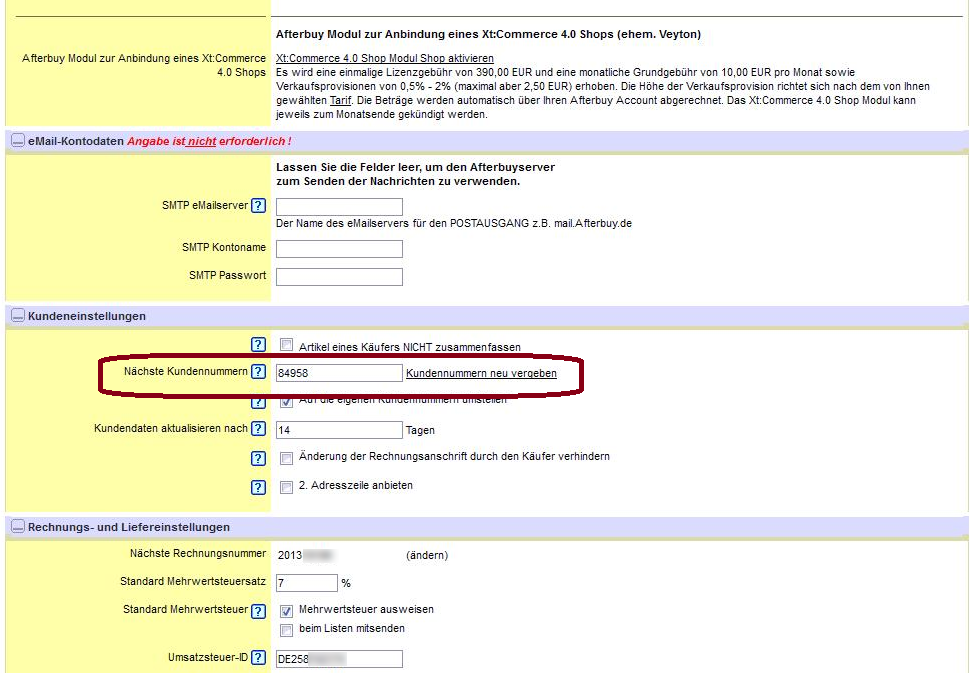Image resolution: width=976 pixels, height=673 pixels.
Task: Open help for Artikel zusammenfassen option
Action: 258,345
